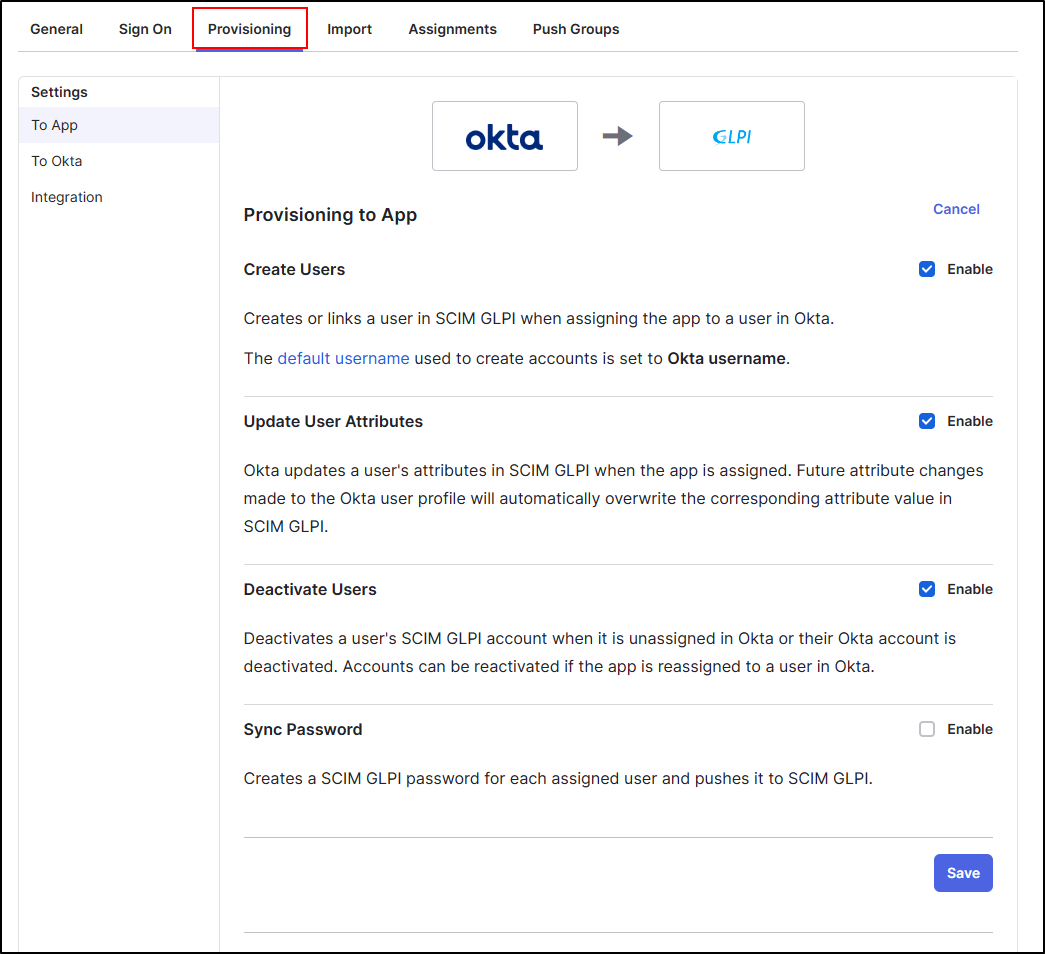
Task: Open the Assignments tab
Action: click(452, 29)
